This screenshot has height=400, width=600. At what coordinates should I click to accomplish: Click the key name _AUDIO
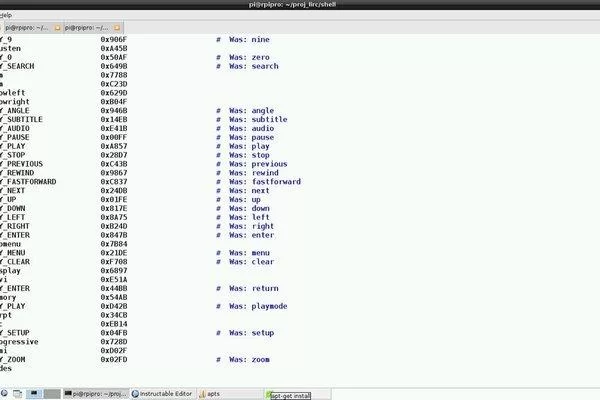(16, 128)
